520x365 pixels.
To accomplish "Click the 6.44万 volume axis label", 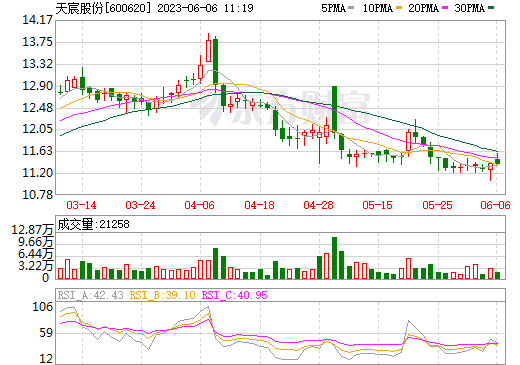I will click(36, 254).
